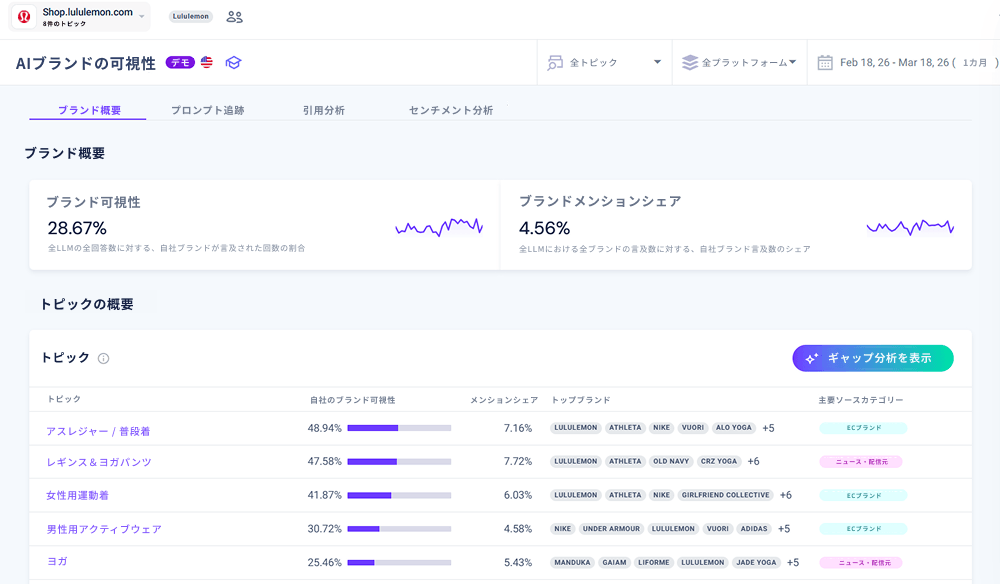Click the topic chat bubble icon
This screenshot has width=1000, height=584.
coord(555,62)
